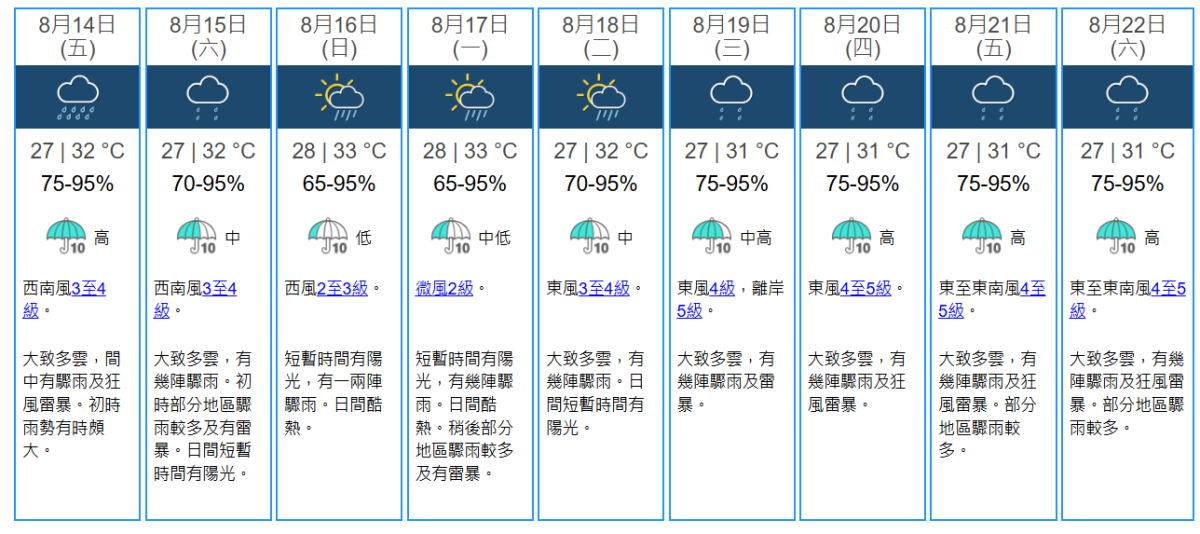
Task: Click the 8月21日 (五) date header
Action: [x=993, y=36]
